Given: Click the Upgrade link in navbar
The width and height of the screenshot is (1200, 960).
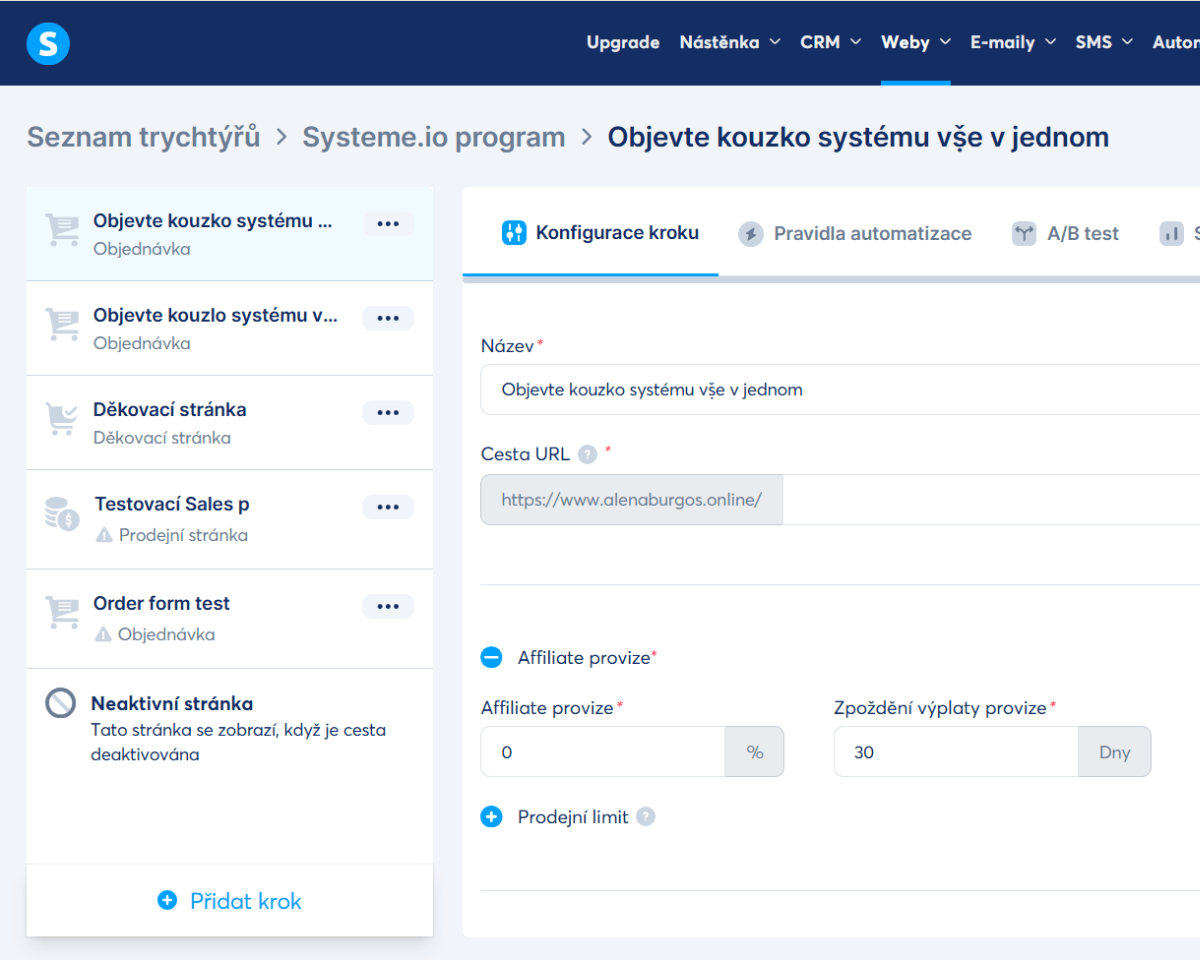Looking at the screenshot, I should [622, 42].
